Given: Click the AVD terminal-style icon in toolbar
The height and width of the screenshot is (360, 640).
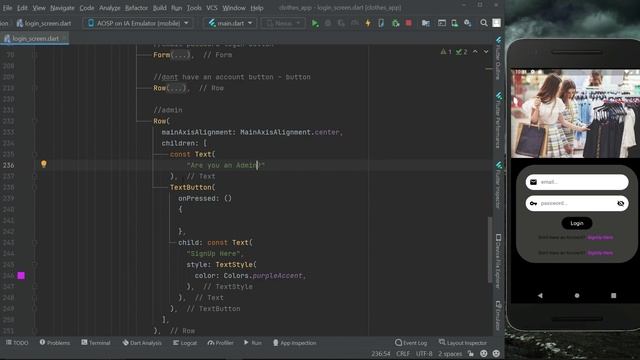Looking at the screenshot, I should click(442, 23).
